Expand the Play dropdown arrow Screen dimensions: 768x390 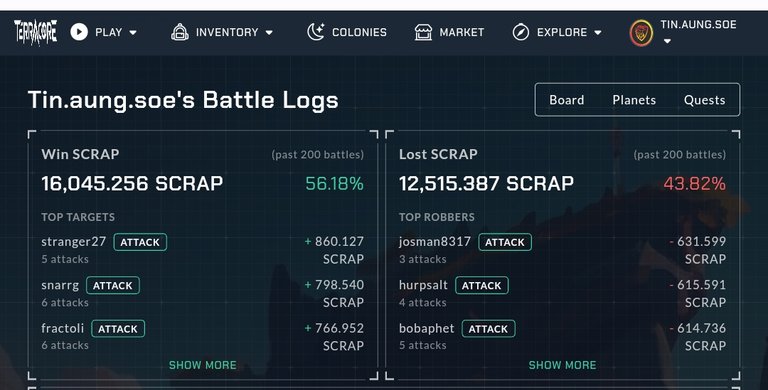point(133,33)
